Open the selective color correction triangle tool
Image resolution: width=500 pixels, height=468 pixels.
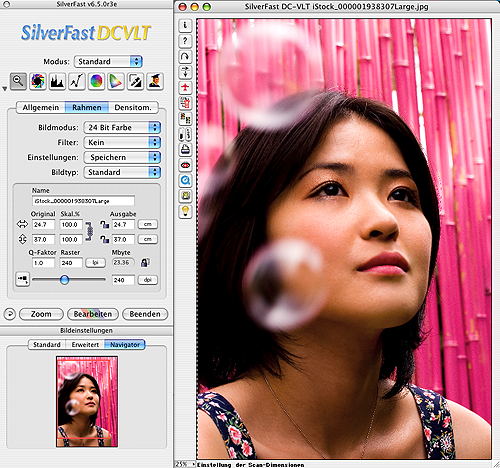click(116, 81)
